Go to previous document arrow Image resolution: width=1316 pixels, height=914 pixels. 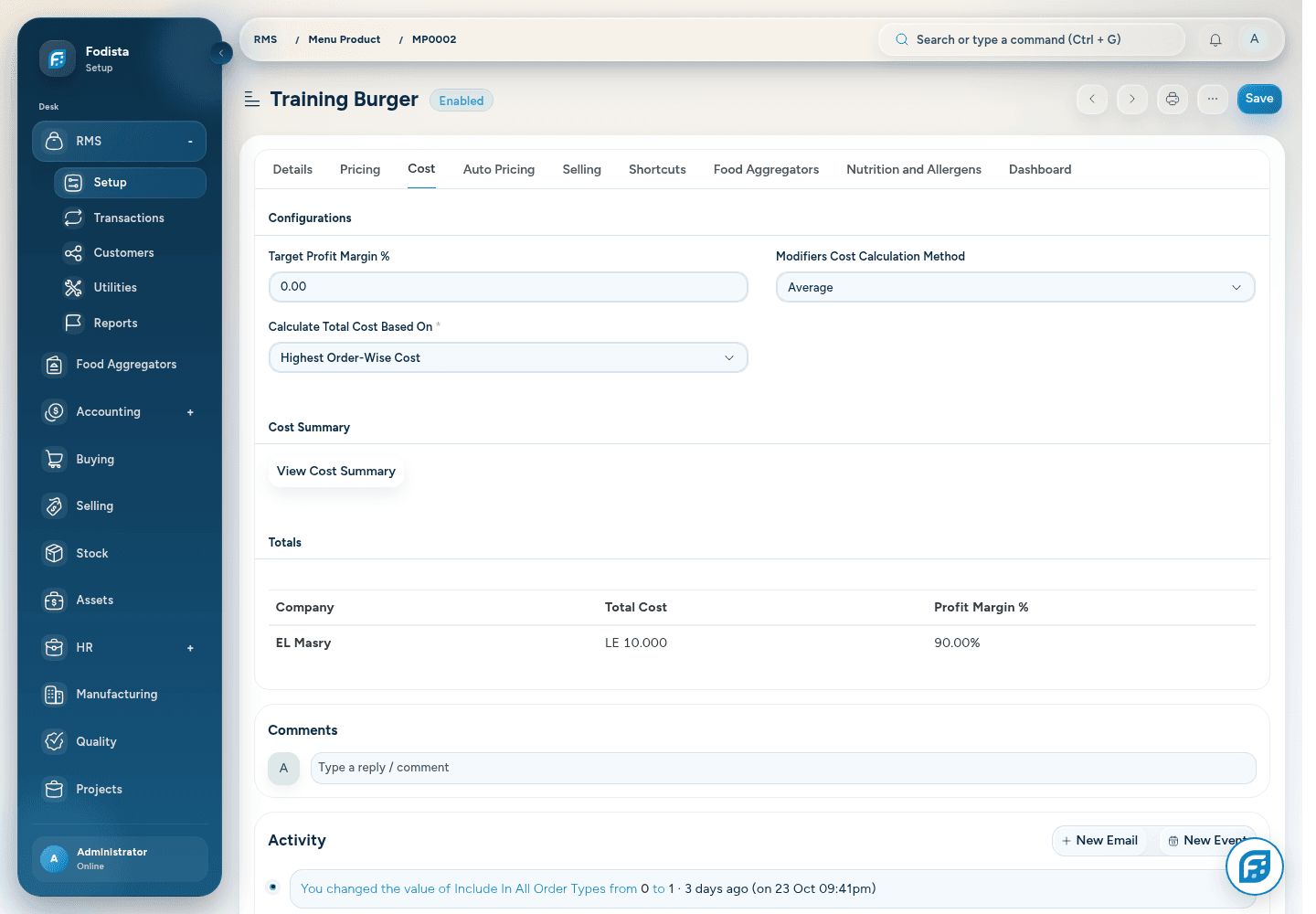point(1092,99)
